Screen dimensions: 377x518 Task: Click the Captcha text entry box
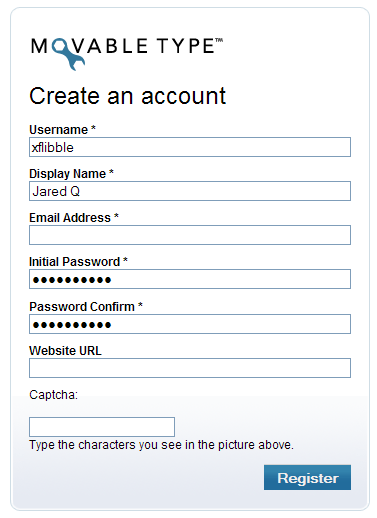[x=102, y=427]
